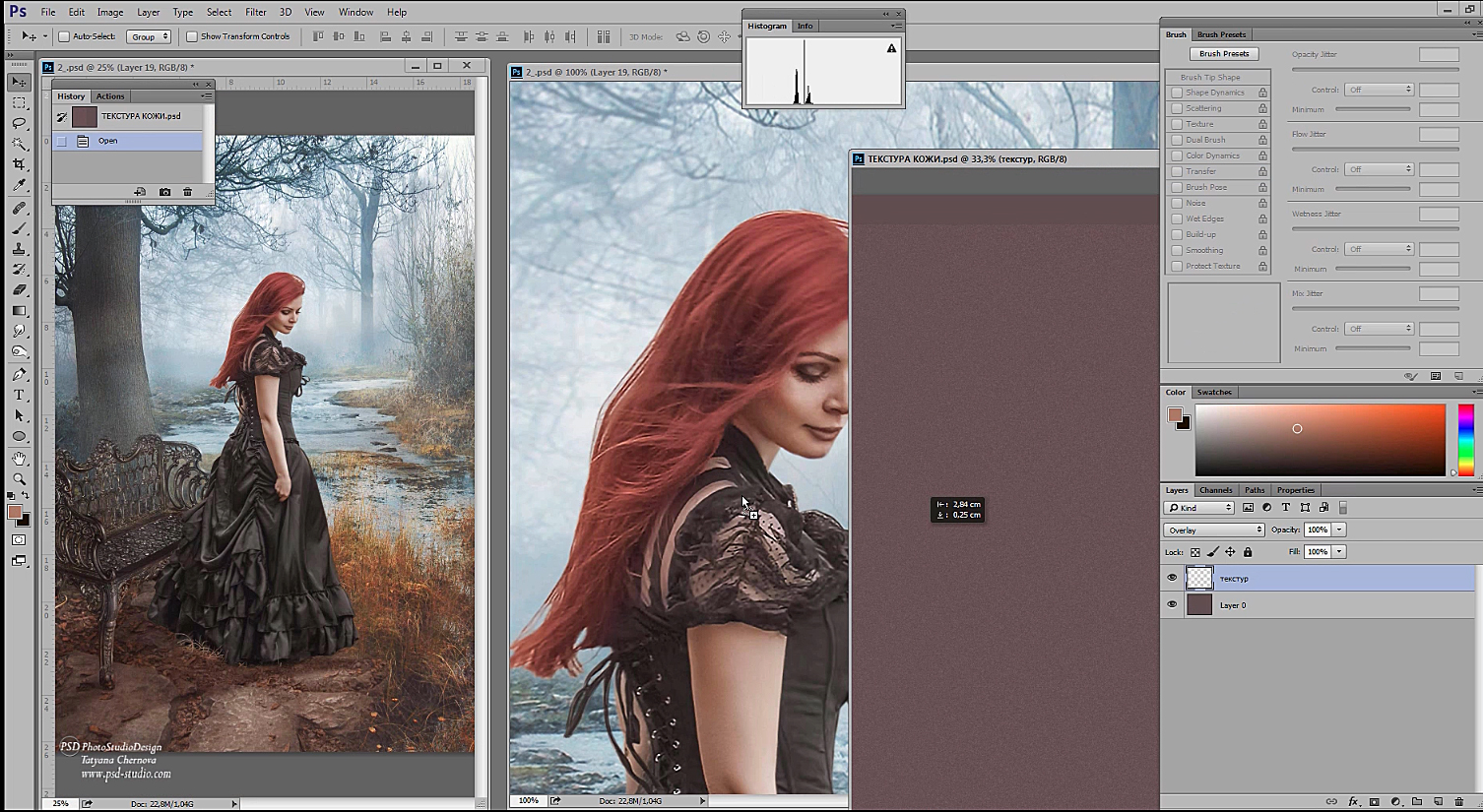Viewport: 1483px width, 812px height.
Task: Click the Brush Presets button
Action: point(1224,54)
